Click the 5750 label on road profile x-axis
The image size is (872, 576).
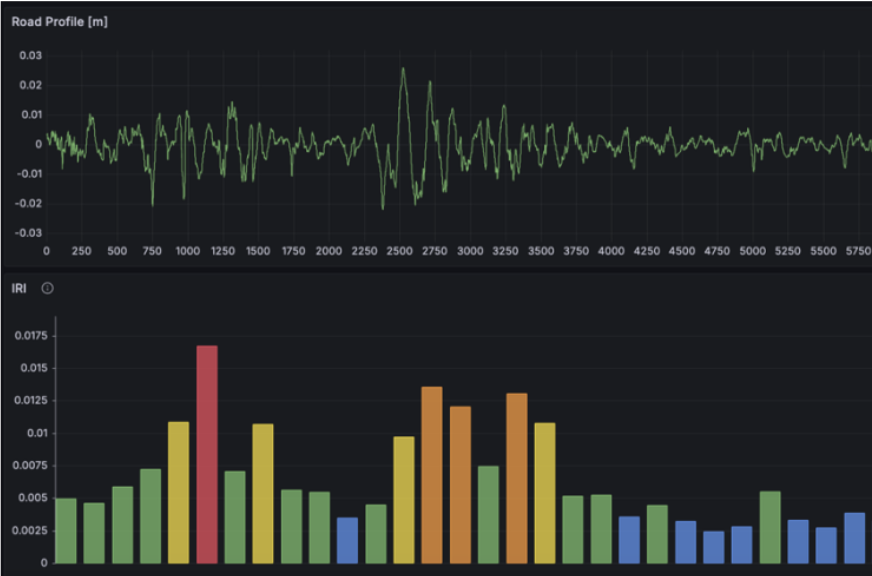tap(858, 251)
